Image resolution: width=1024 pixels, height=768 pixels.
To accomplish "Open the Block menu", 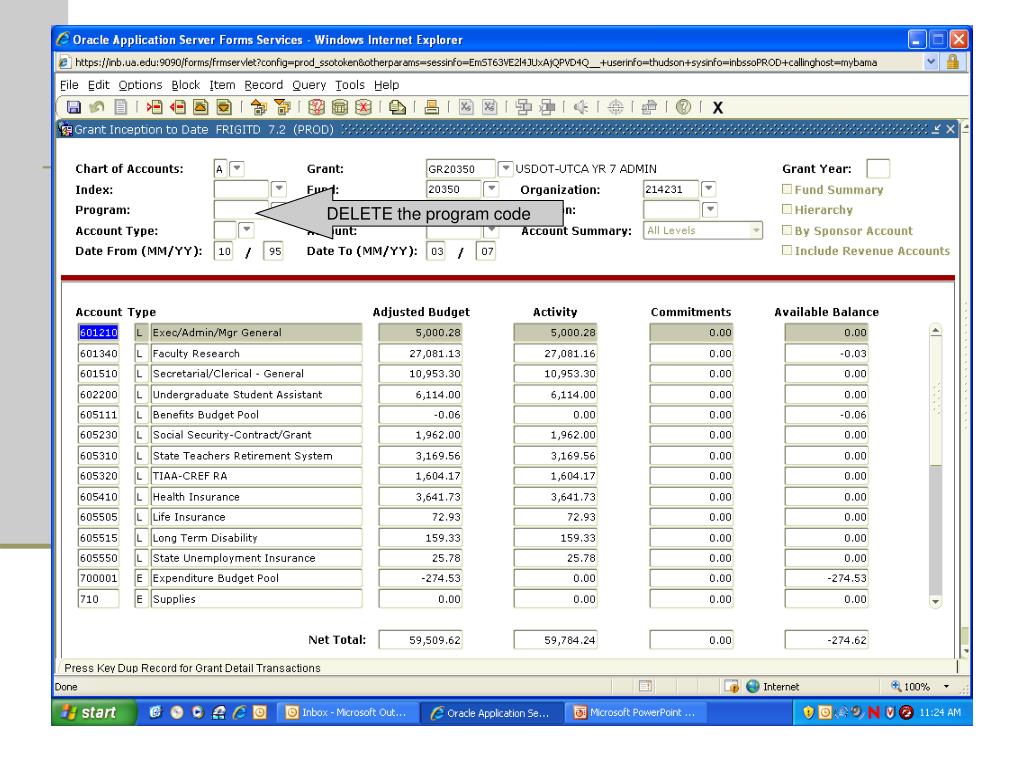I will point(185,85).
